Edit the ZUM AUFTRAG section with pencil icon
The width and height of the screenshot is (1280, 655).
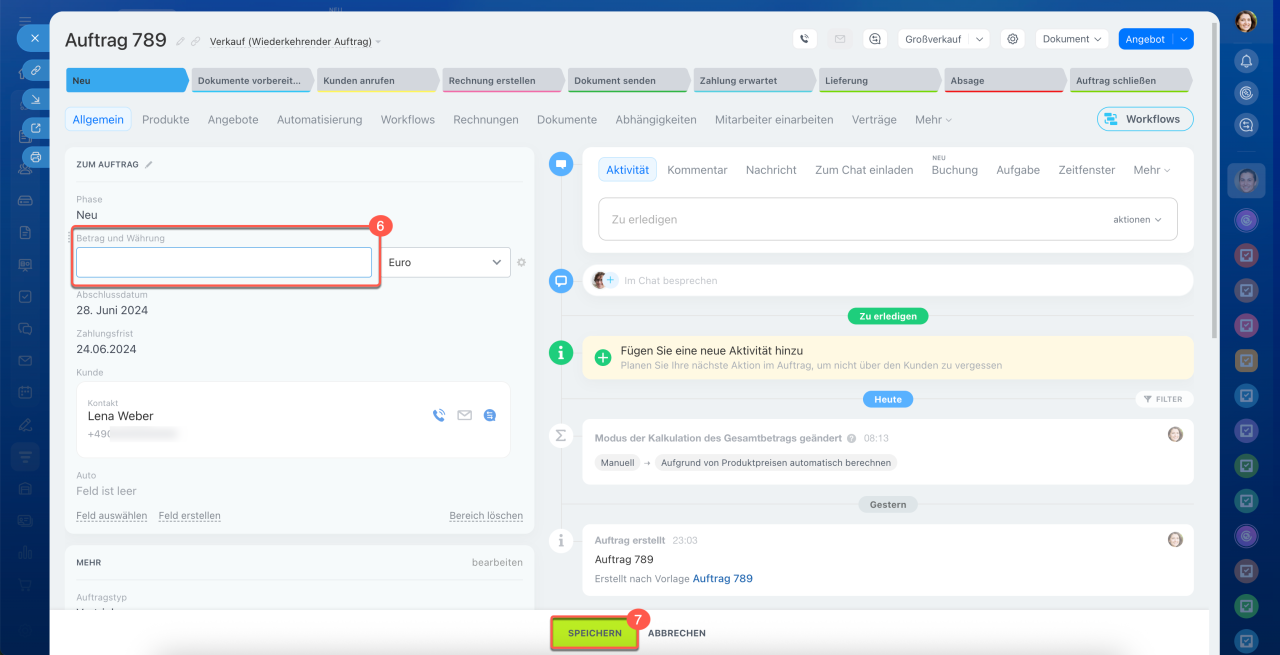149,164
